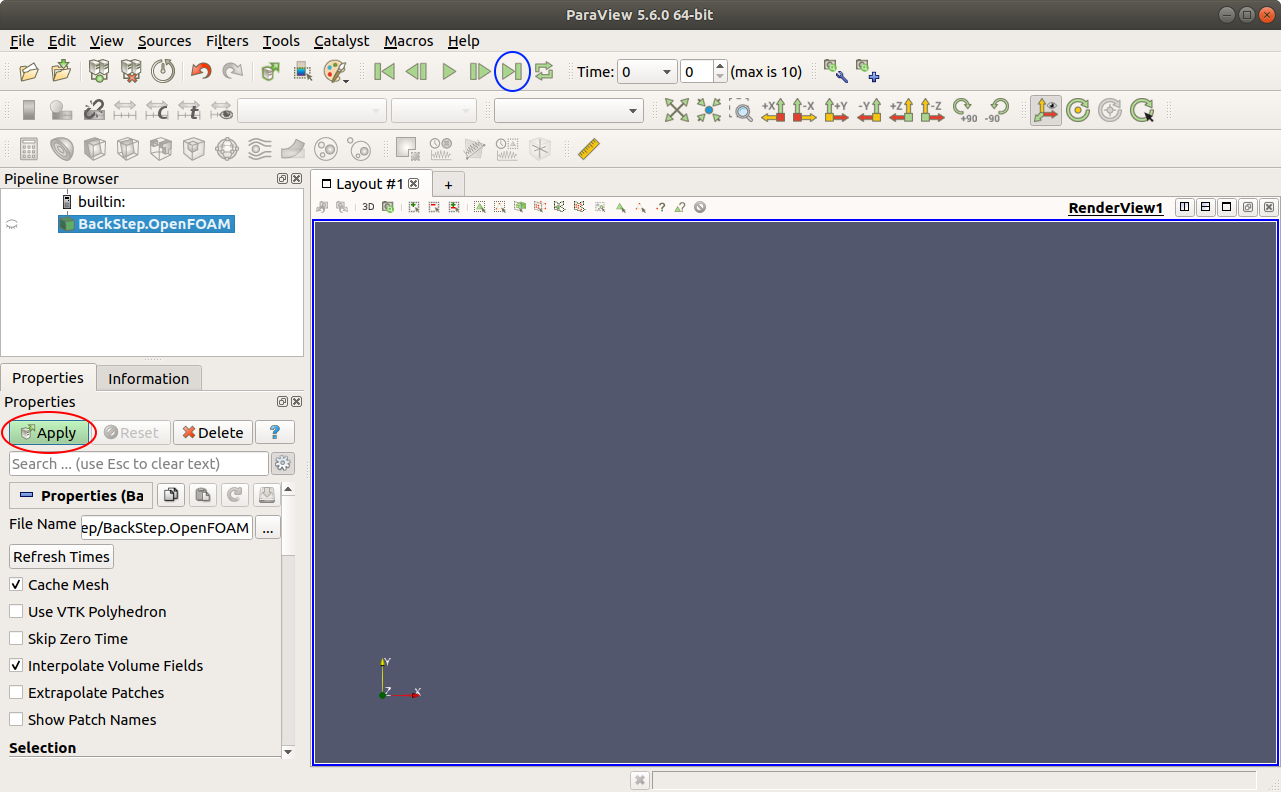The image size is (1281, 792).
Task: Advance to next frame
Action: pyautogui.click(x=480, y=72)
